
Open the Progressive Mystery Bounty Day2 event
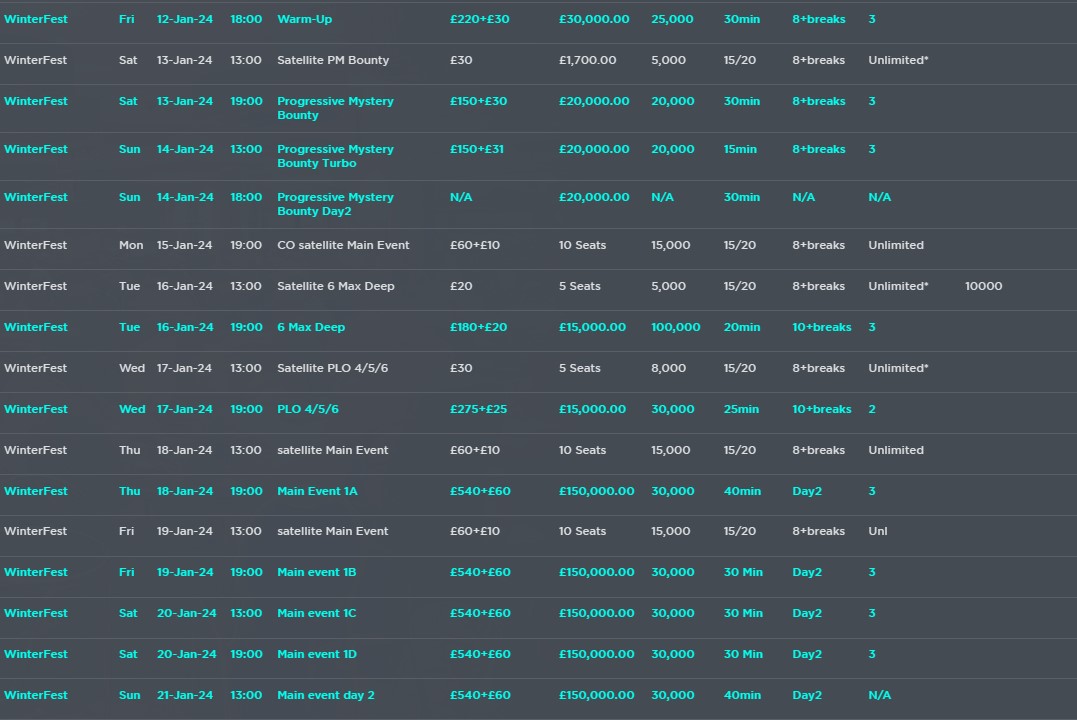335,204
